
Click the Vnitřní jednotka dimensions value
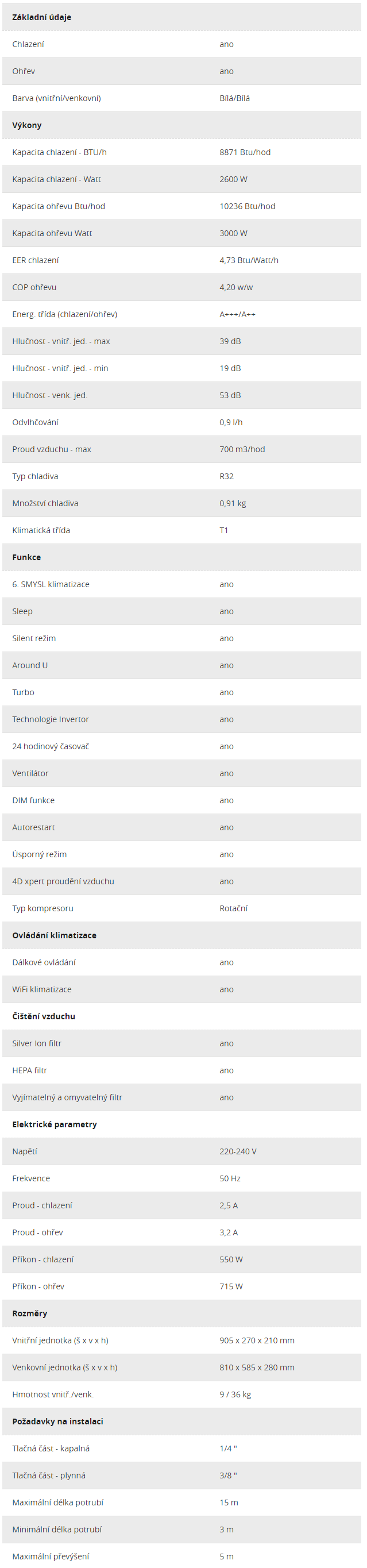(x=257, y=1340)
